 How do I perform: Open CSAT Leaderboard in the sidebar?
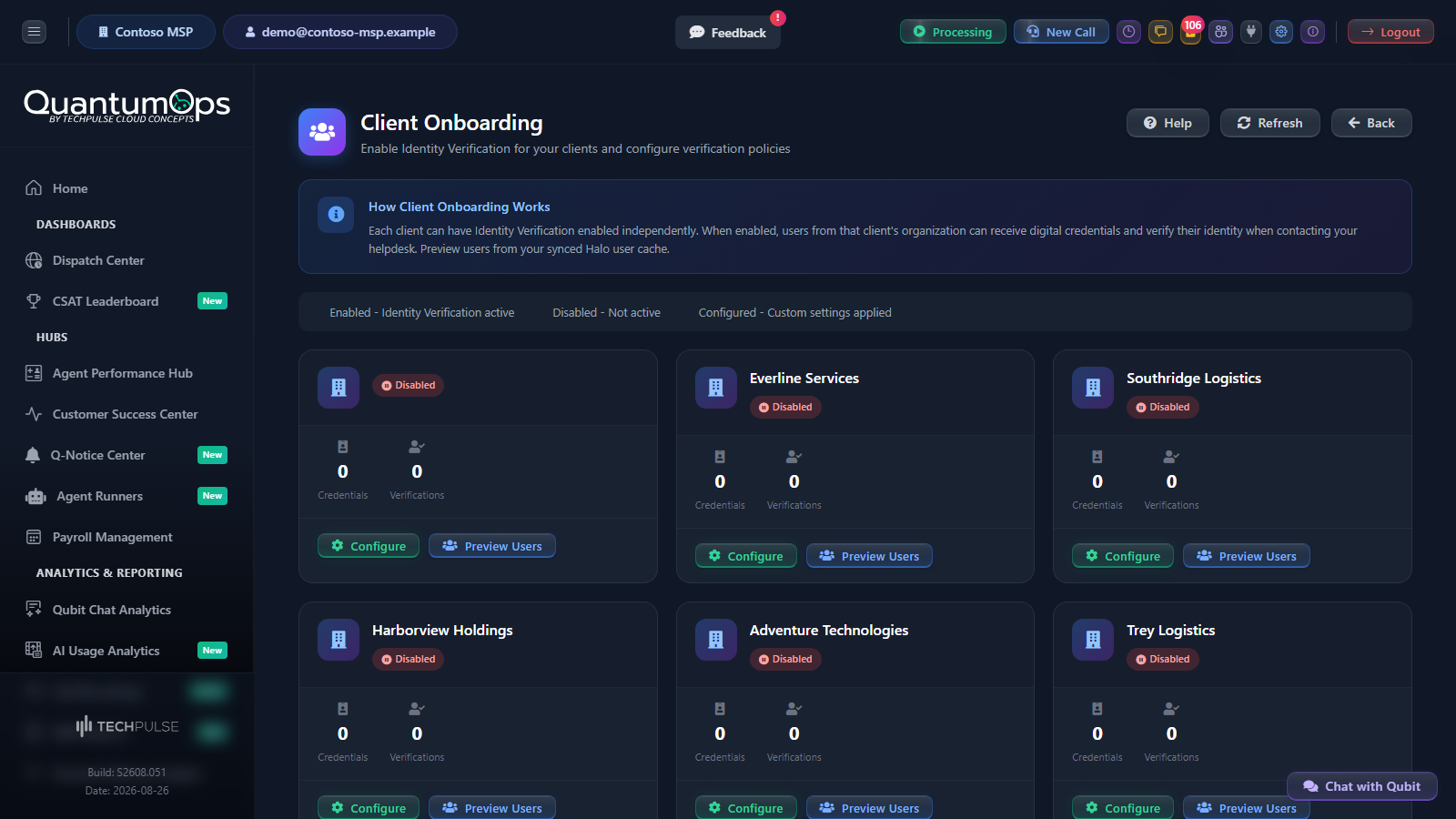[126, 301]
